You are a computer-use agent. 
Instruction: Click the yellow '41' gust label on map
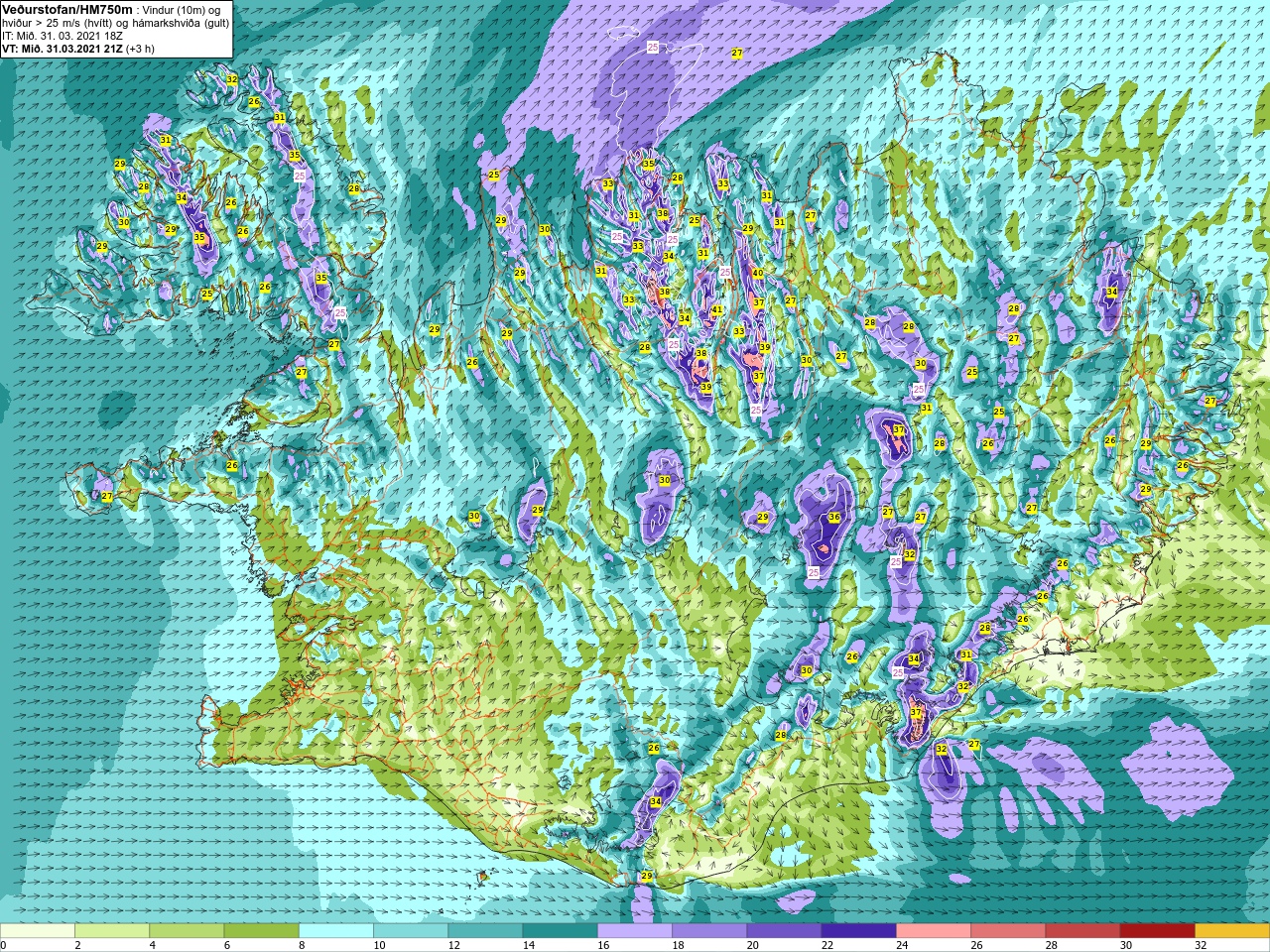pyautogui.click(x=716, y=310)
